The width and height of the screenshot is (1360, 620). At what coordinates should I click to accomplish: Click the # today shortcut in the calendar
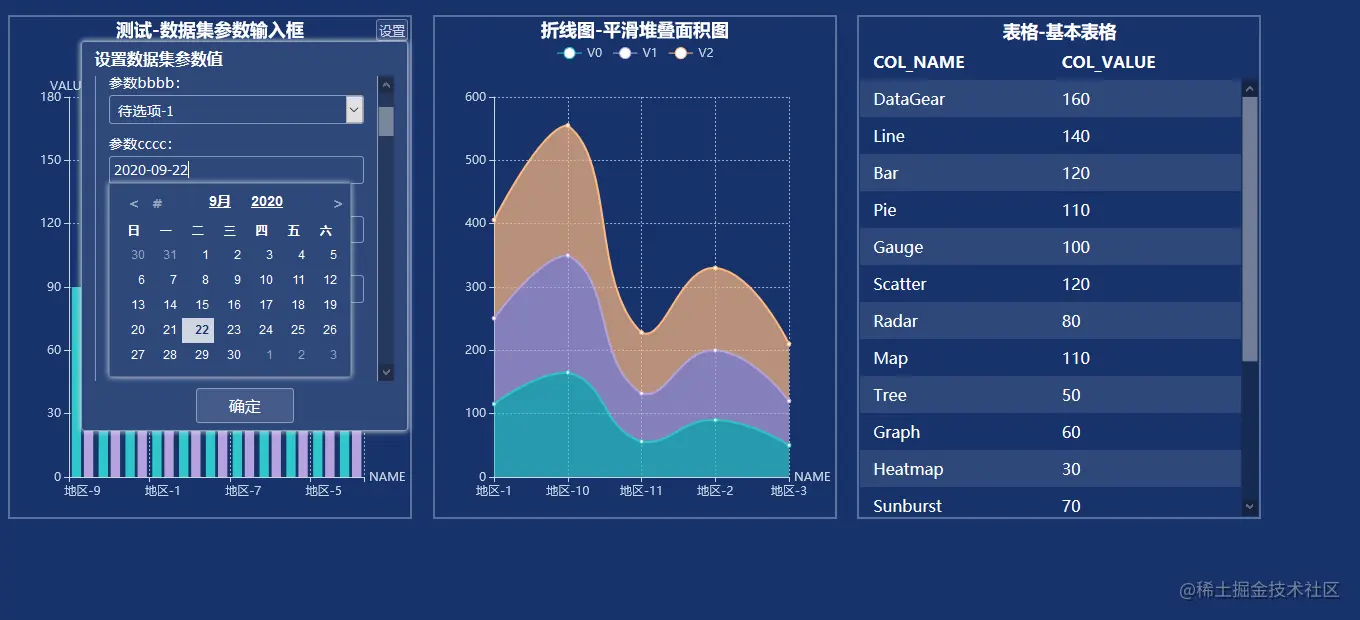point(157,203)
